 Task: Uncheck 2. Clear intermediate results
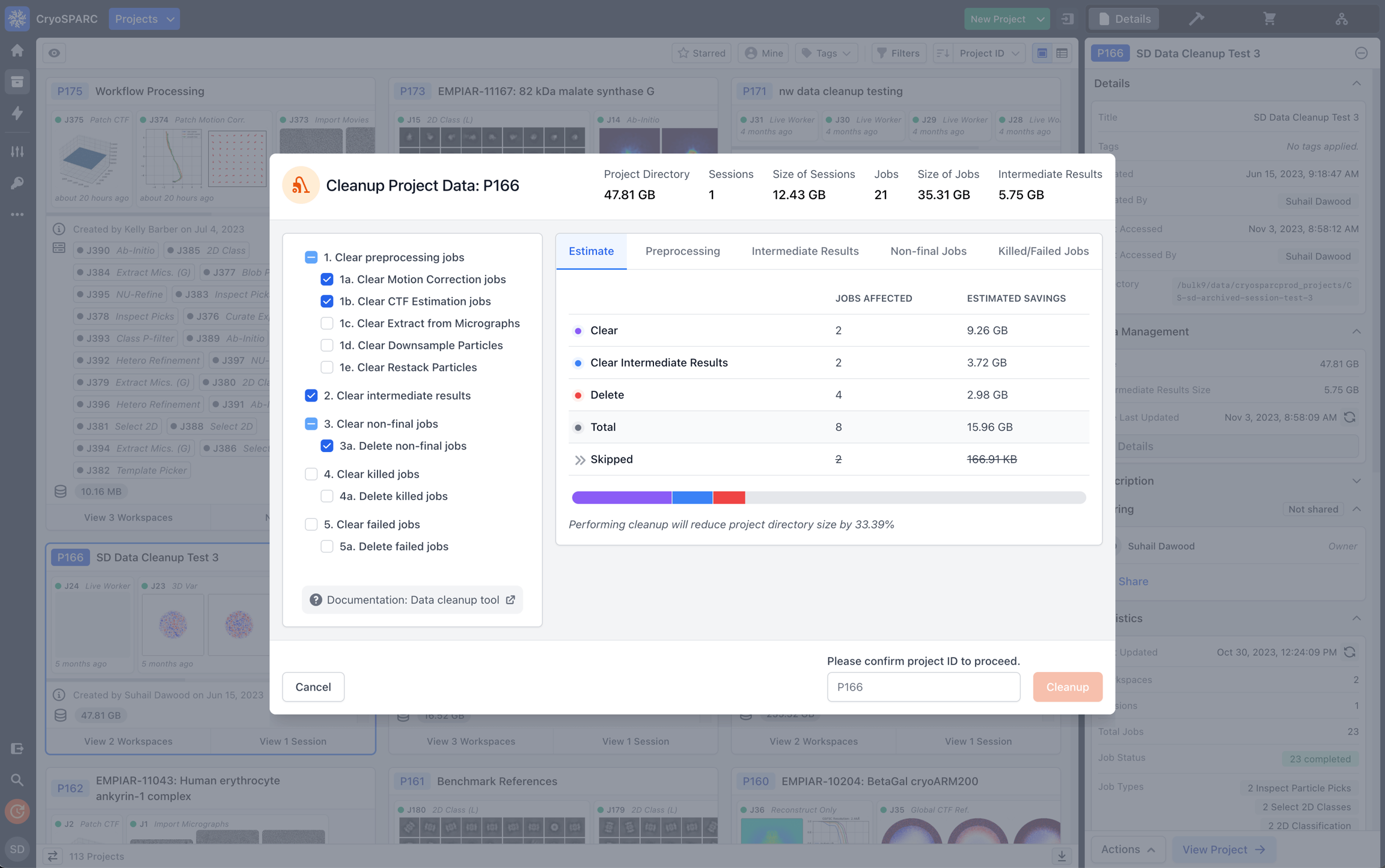(311, 396)
